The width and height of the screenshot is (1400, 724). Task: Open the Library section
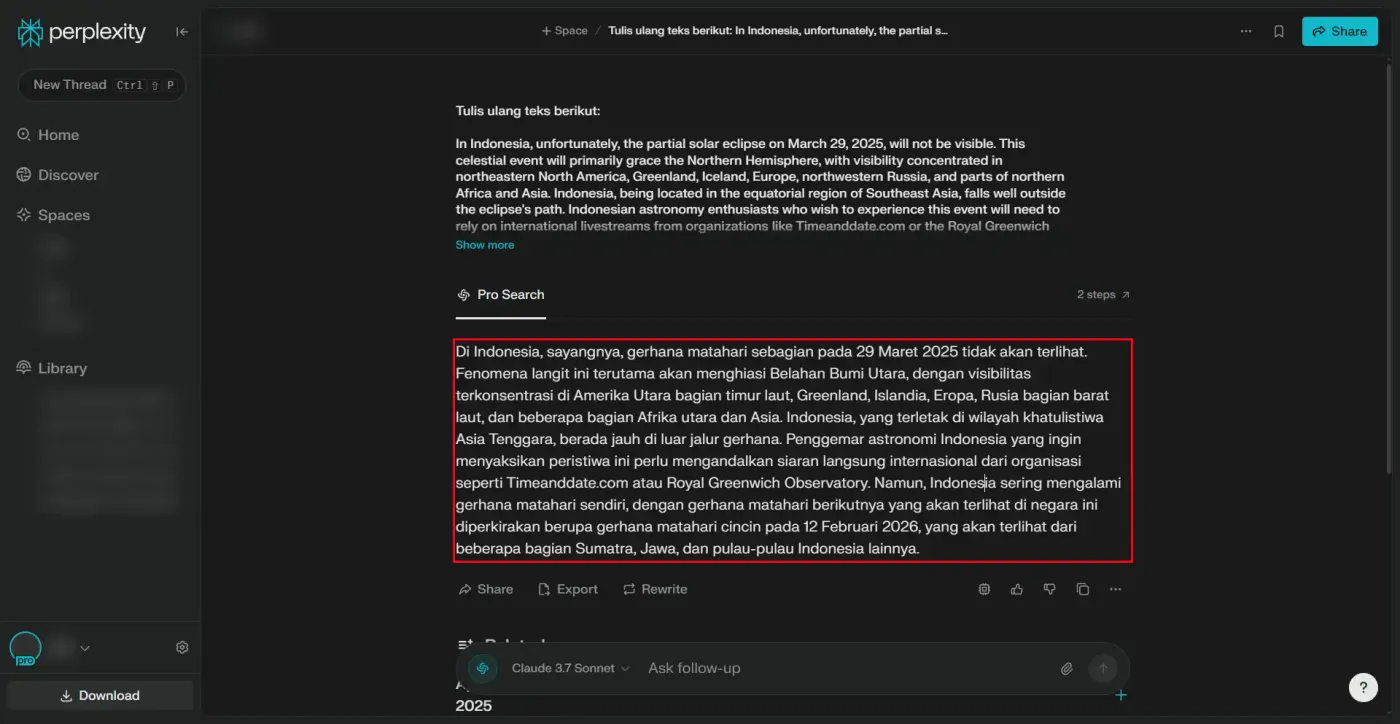point(52,368)
